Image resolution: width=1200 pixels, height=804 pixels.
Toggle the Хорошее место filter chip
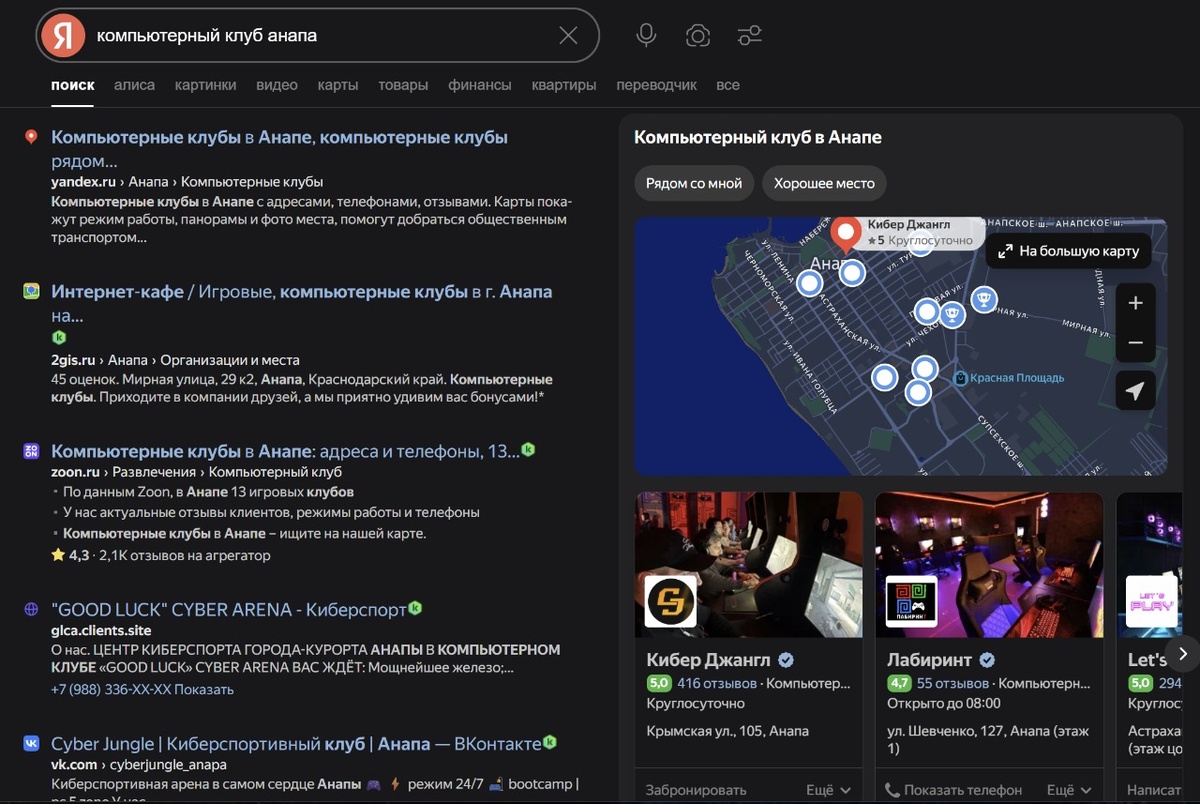coord(824,183)
